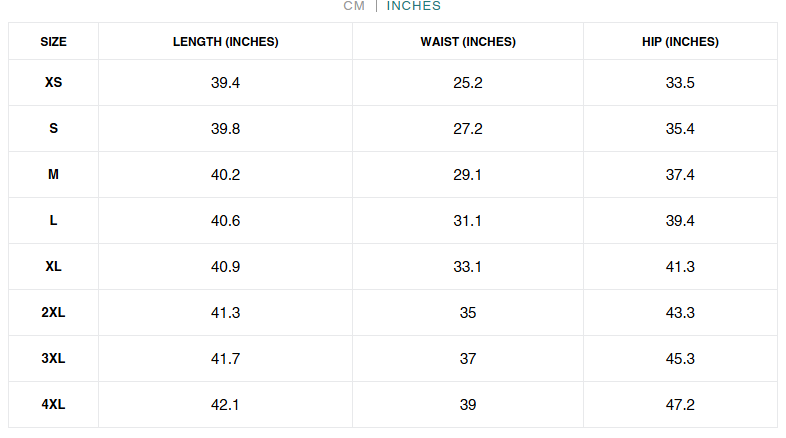
Task: Click the SIZE column header
Action: 54,42
